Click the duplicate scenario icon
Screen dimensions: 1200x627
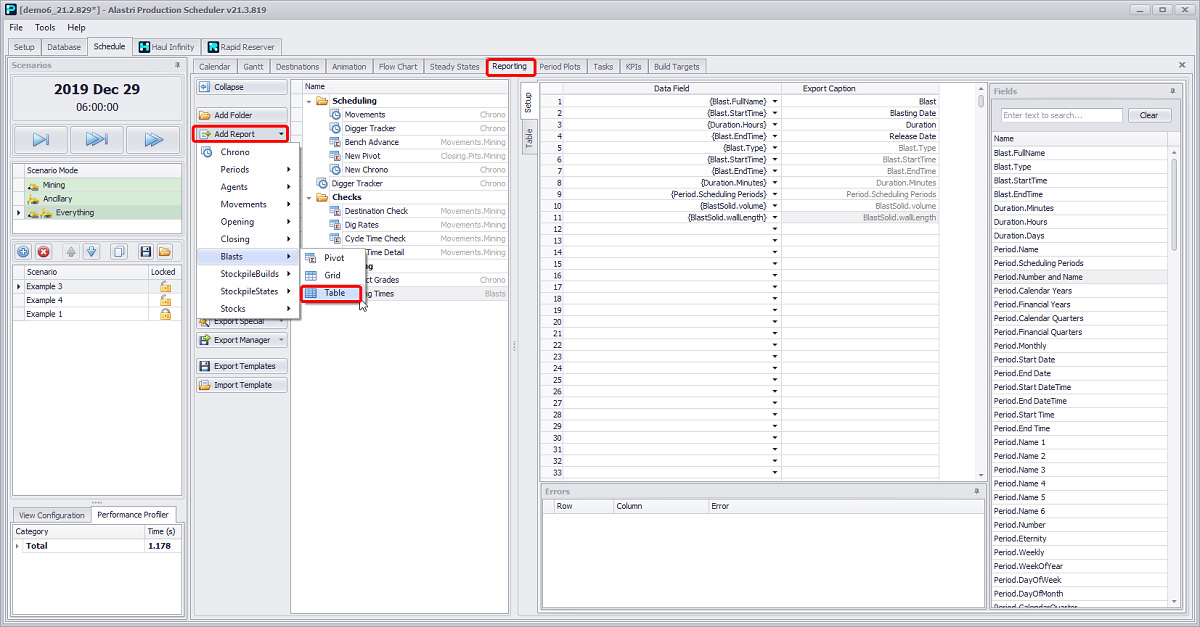pos(120,252)
